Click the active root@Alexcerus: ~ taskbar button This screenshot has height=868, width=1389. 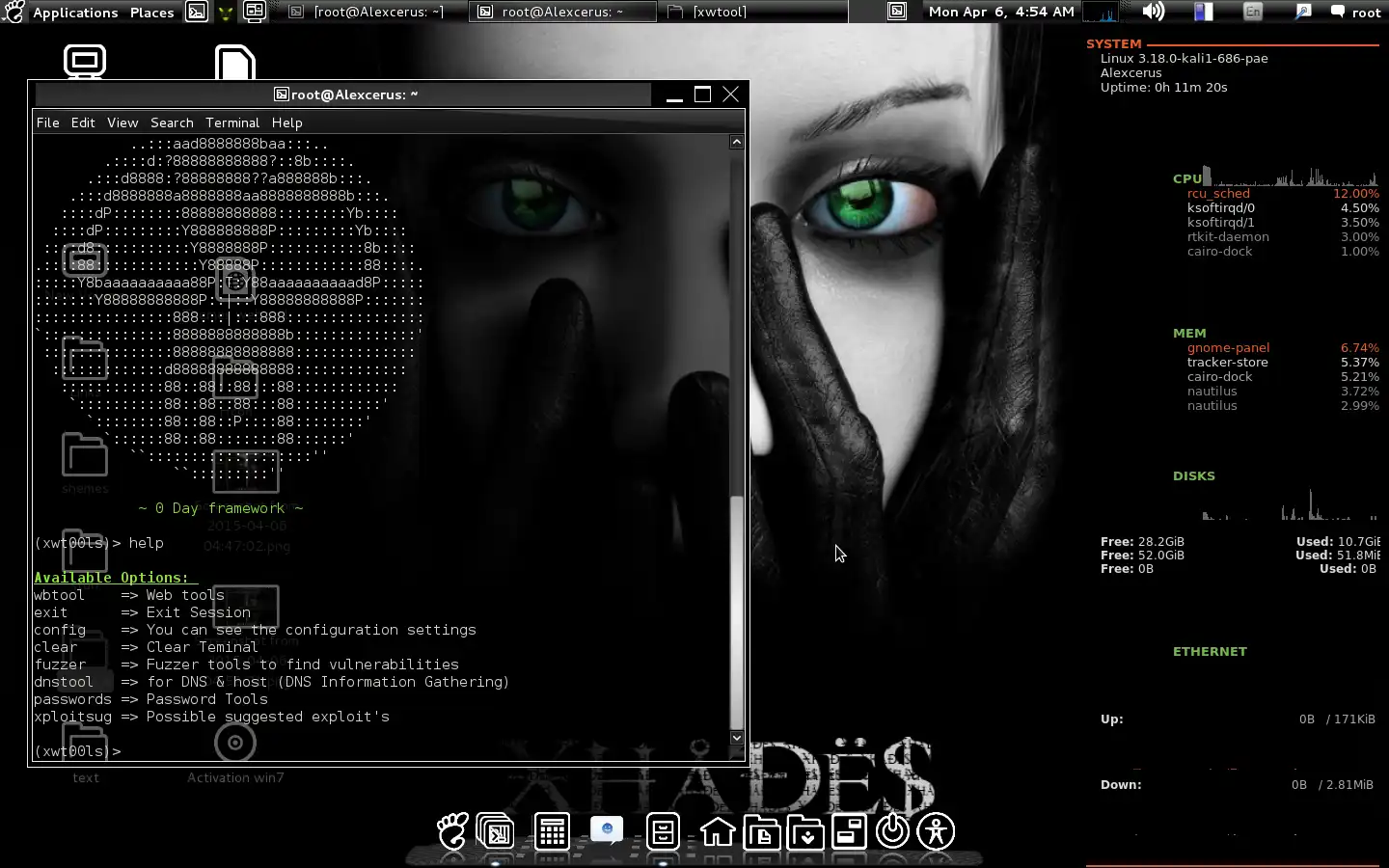click(x=563, y=12)
